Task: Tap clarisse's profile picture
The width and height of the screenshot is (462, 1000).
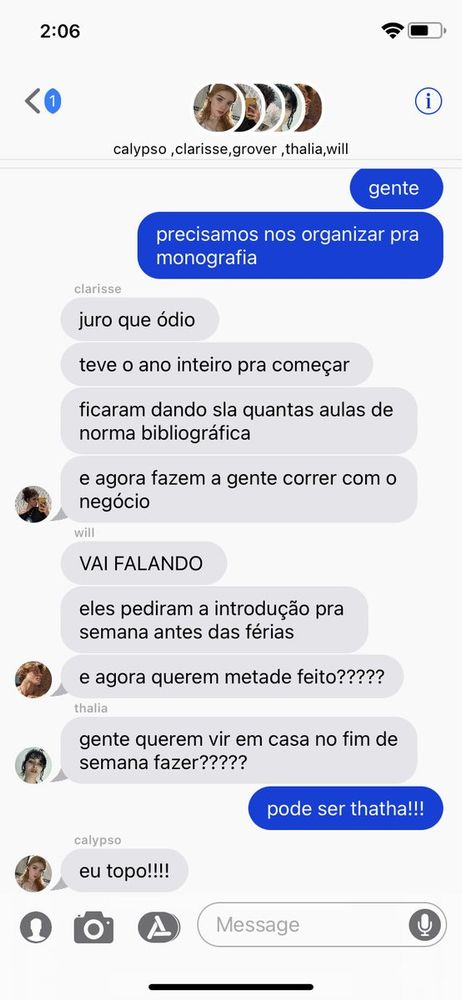Action: [x=33, y=504]
